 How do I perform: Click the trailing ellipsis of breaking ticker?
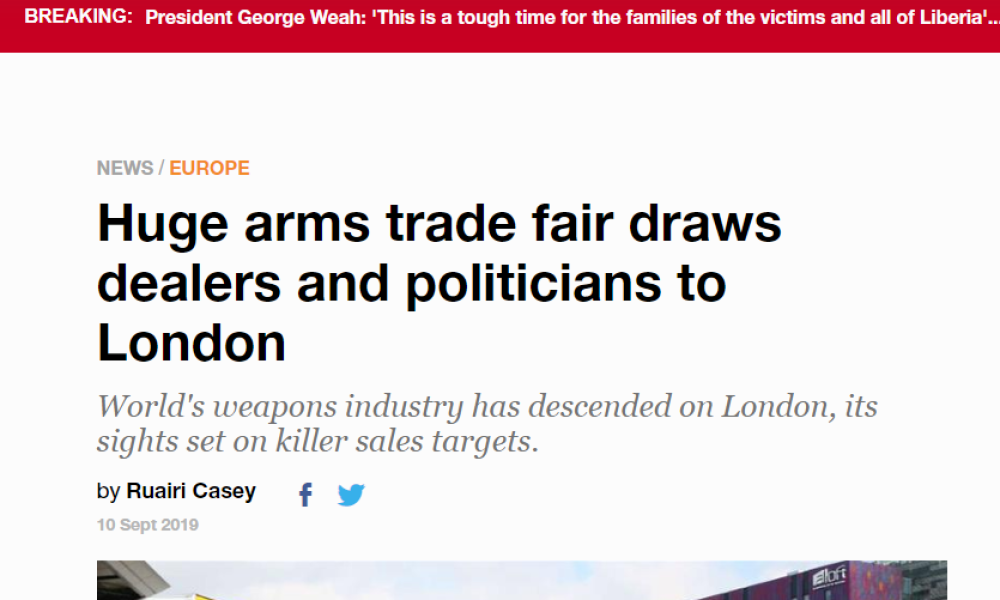(x=994, y=19)
